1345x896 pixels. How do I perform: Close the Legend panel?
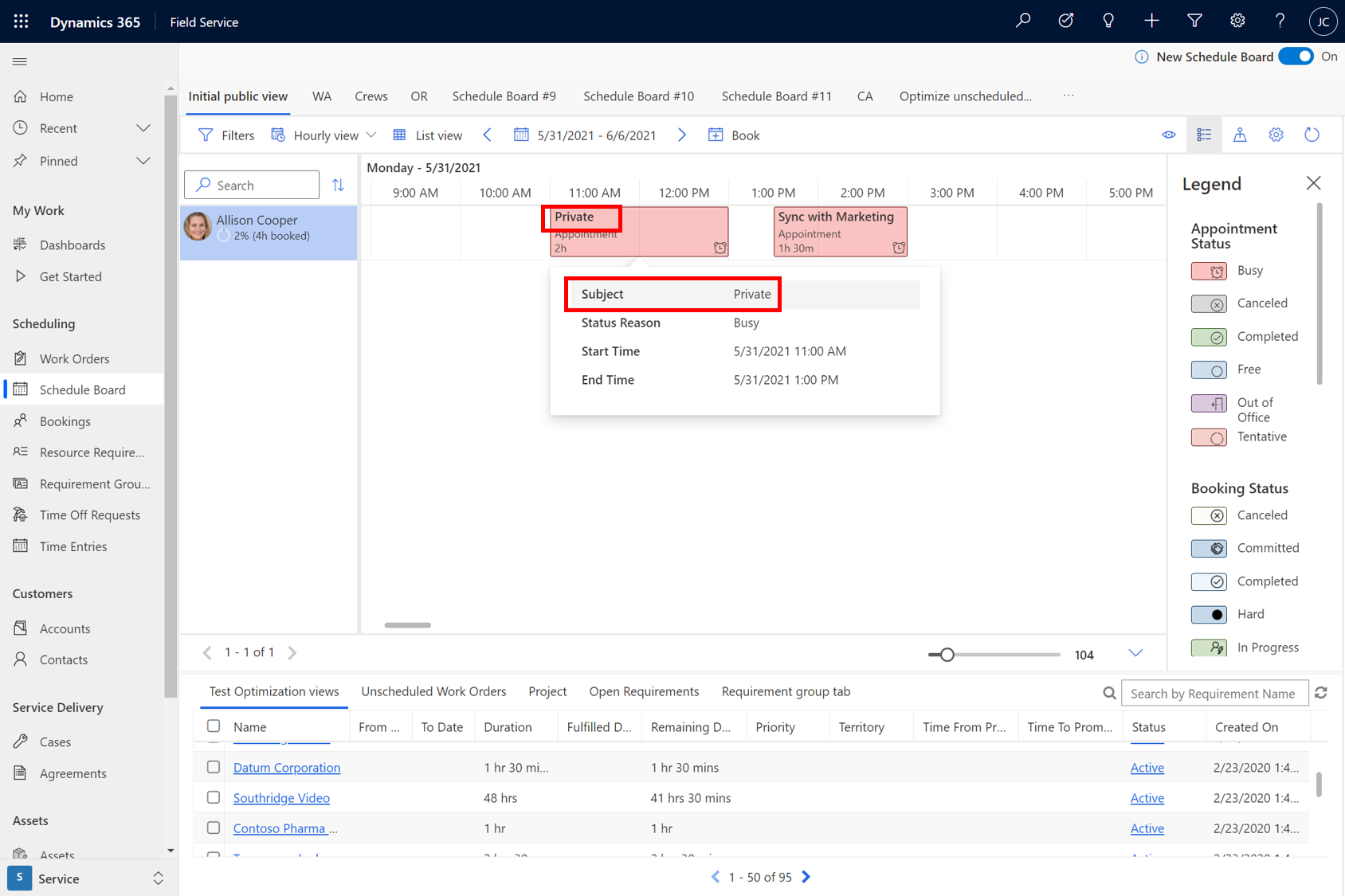coord(1313,183)
